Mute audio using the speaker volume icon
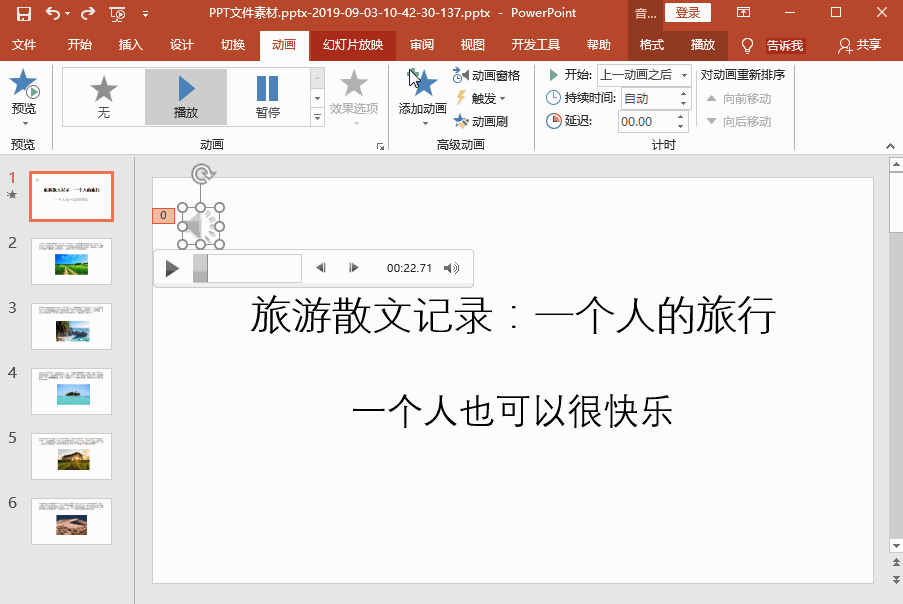The width and height of the screenshot is (903, 604). click(452, 268)
